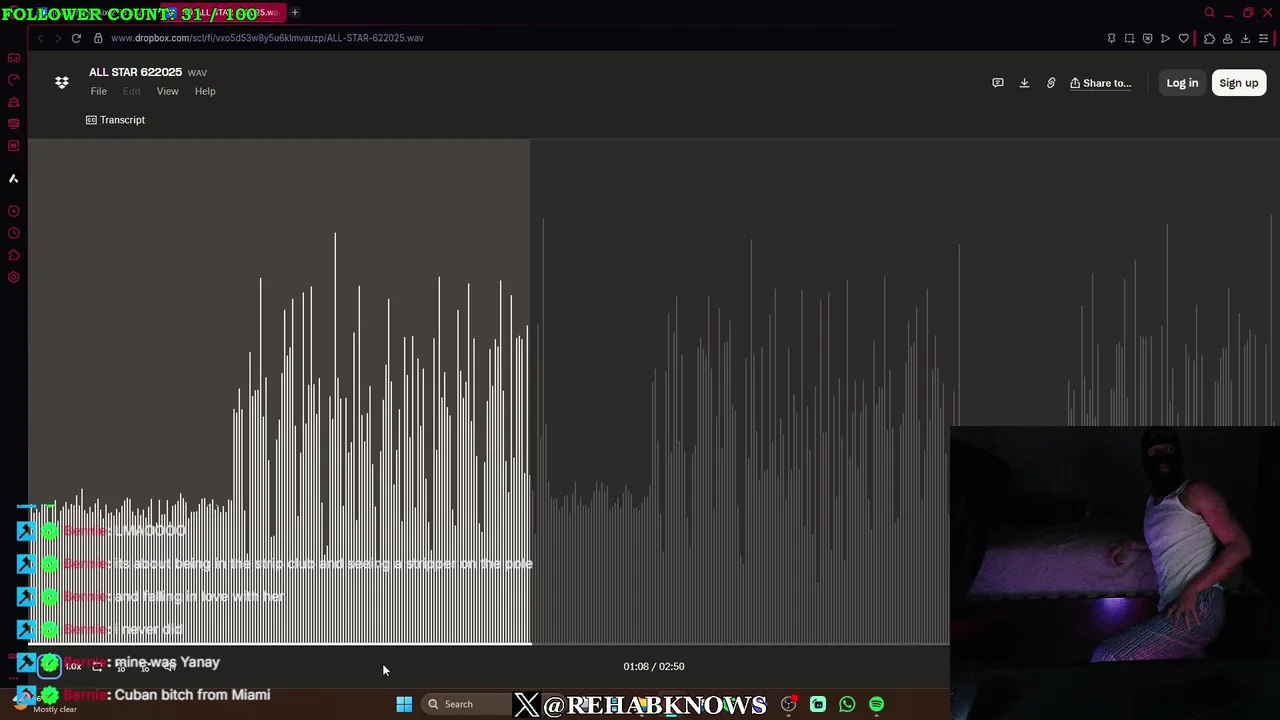
Task: Open the clock history sidebar icon
Action: 14,233
